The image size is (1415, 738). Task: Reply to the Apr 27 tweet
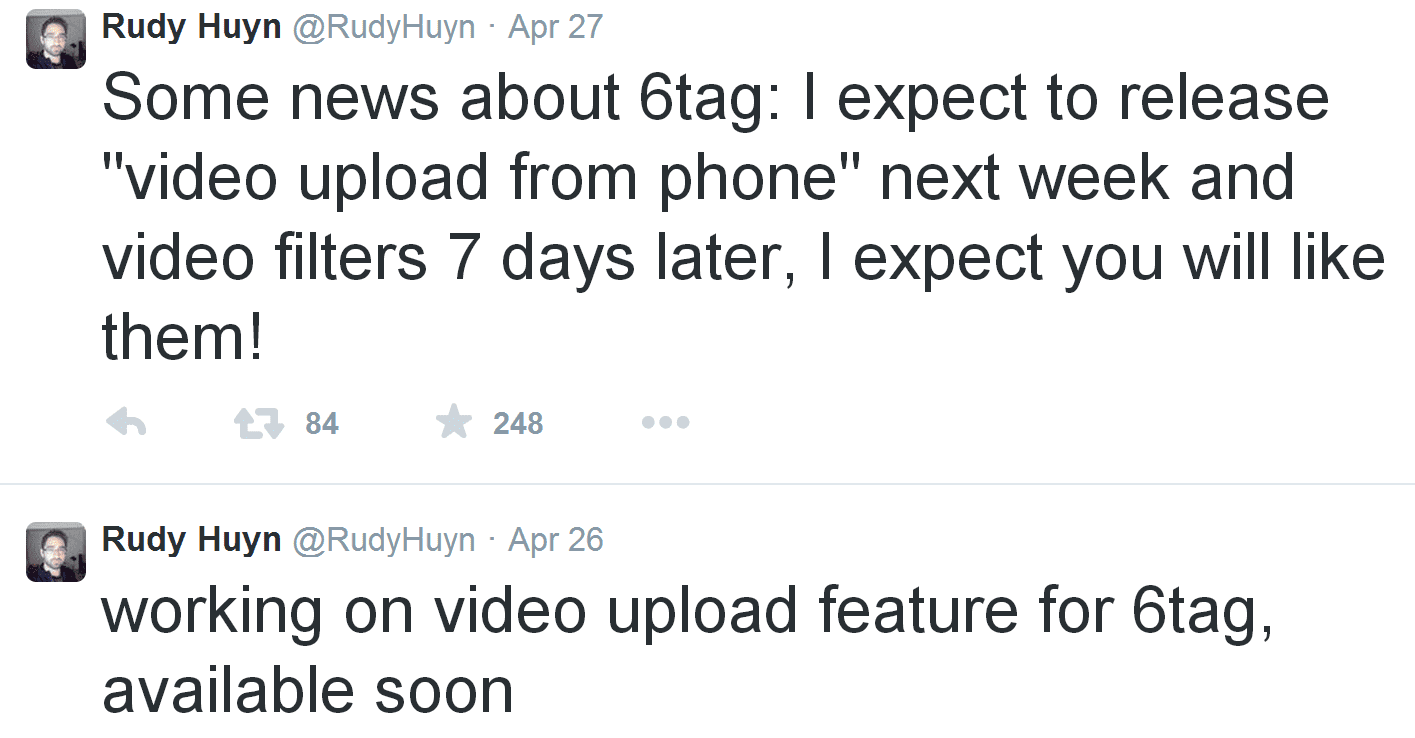click(126, 424)
